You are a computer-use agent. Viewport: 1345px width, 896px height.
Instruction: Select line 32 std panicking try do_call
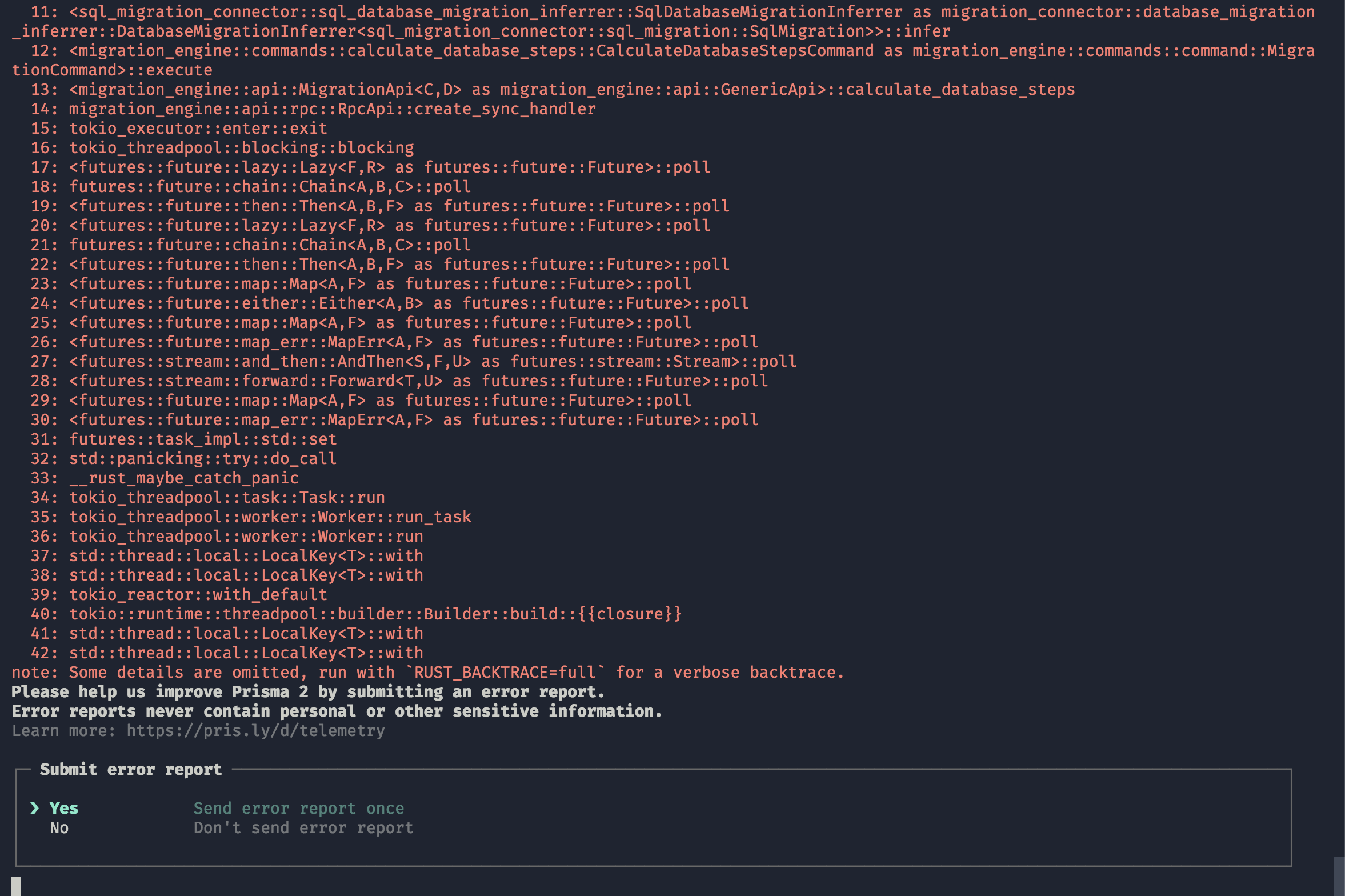pos(202,458)
